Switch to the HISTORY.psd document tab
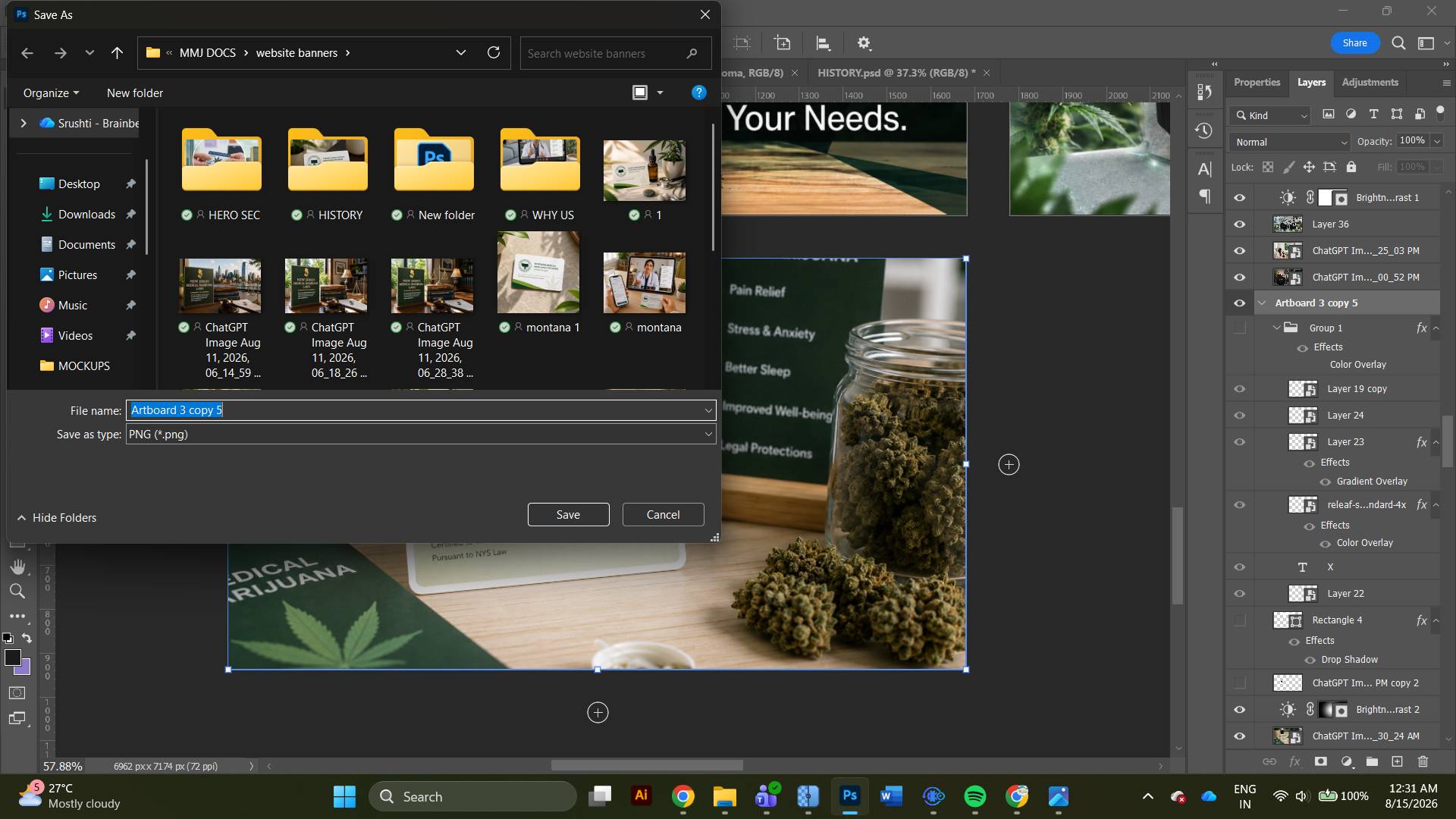This screenshot has height=819, width=1456. pos(896,73)
